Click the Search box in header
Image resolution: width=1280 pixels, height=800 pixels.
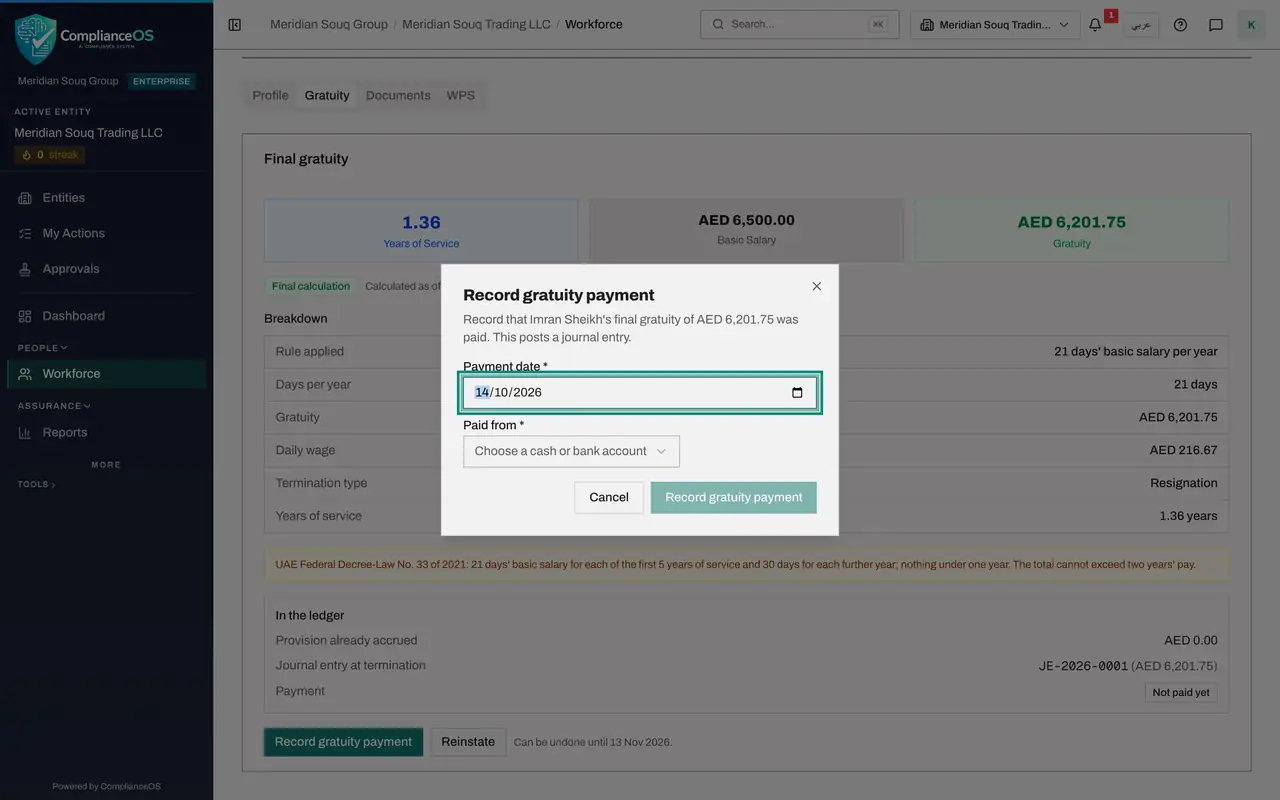pyautogui.click(x=799, y=25)
